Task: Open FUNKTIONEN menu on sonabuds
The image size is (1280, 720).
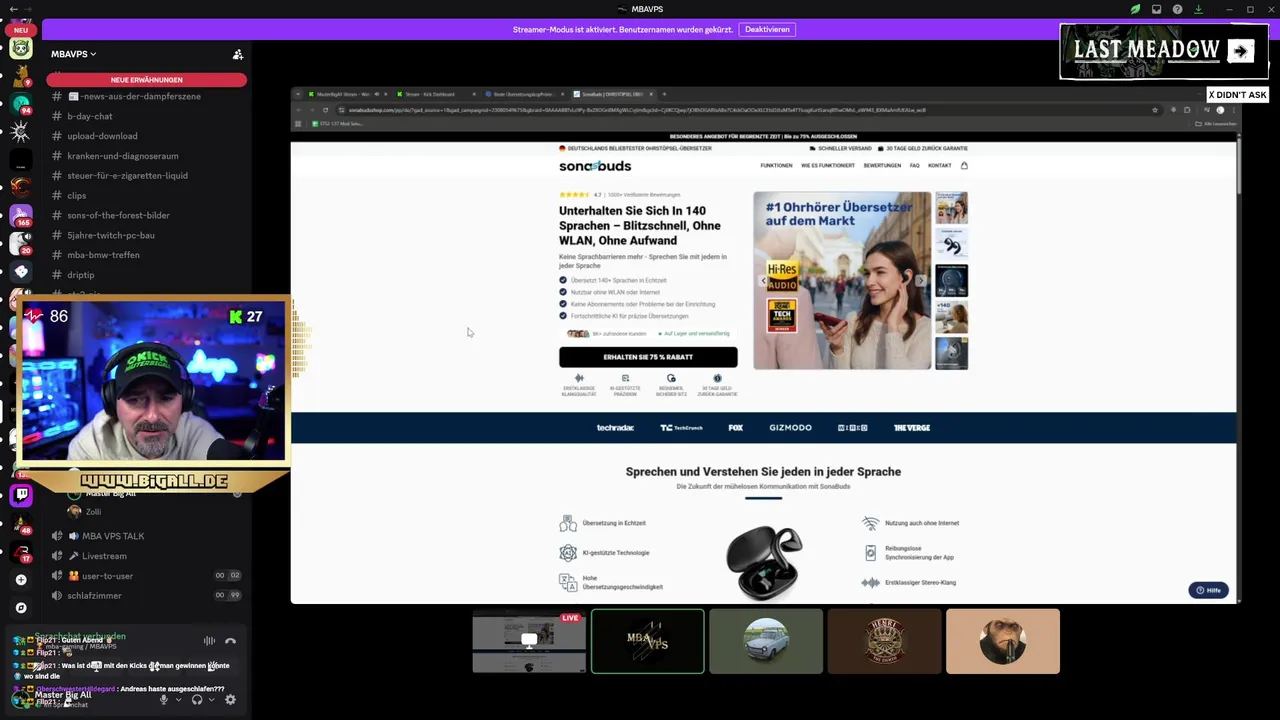Action: tap(776, 165)
